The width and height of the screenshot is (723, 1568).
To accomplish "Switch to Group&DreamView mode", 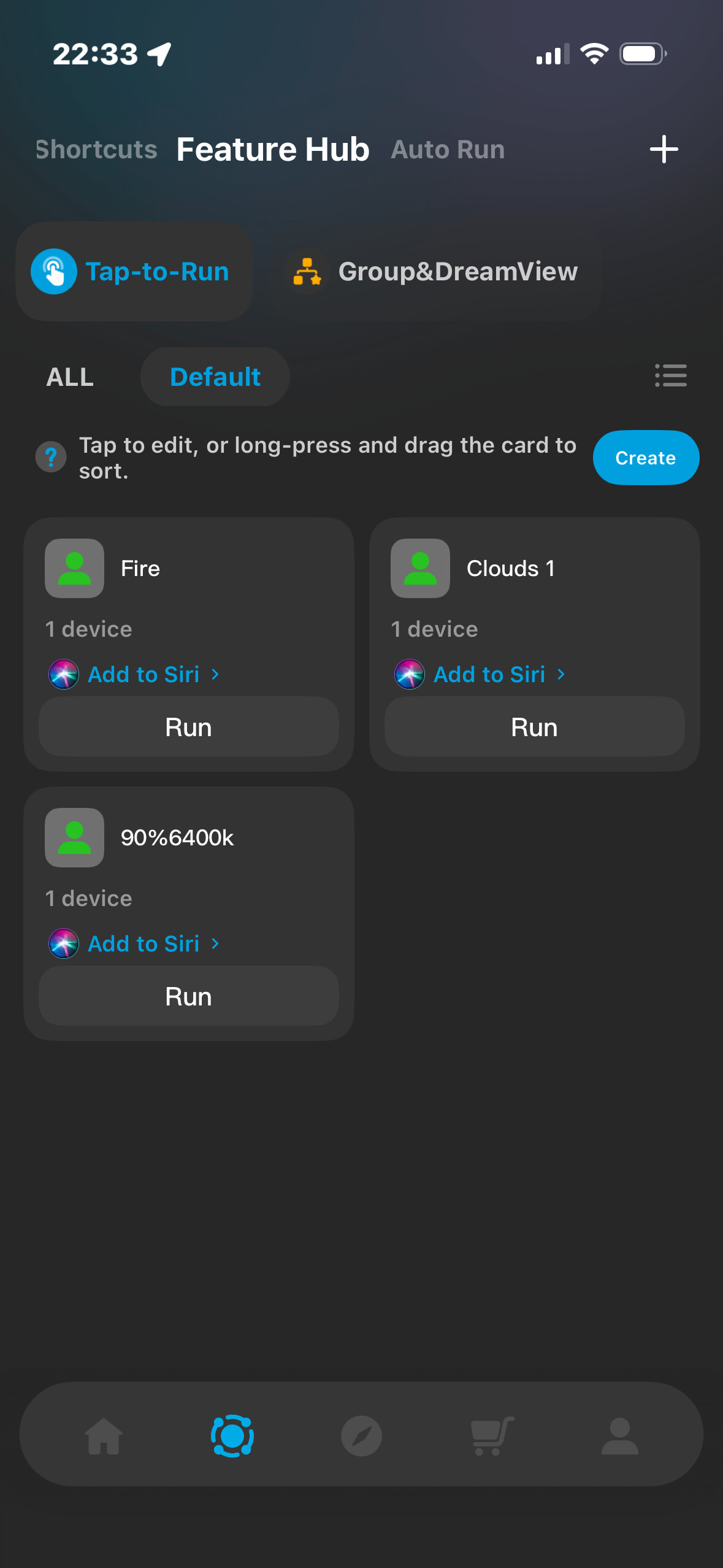I will [435, 272].
